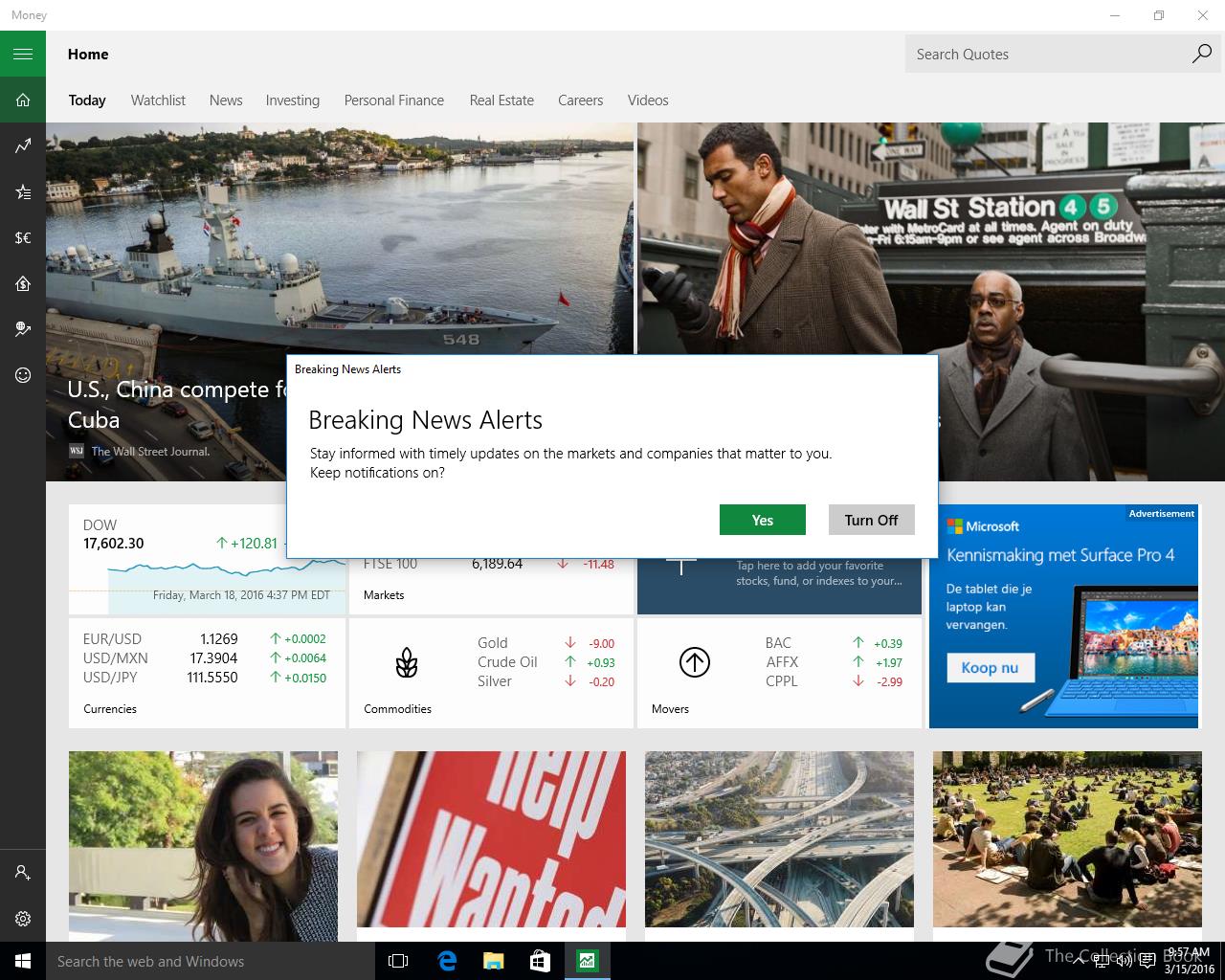The width and height of the screenshot is (1225, 980).
Task: Switch to the Personal Finance tab
Action: click(x=394, y=100)
